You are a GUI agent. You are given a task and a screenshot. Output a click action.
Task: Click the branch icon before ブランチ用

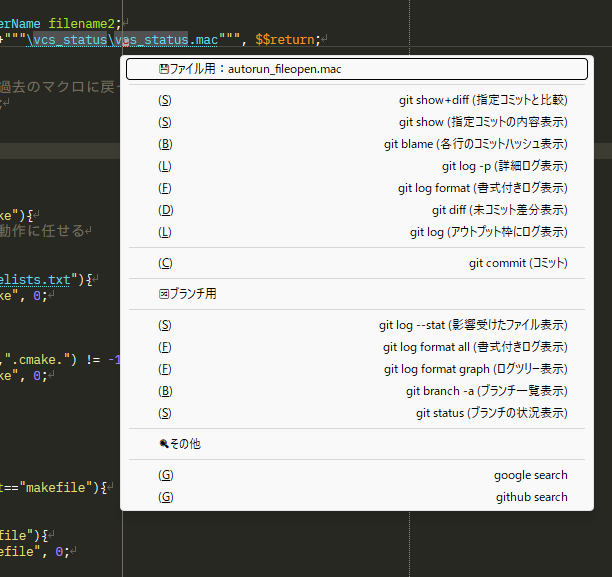164,294
